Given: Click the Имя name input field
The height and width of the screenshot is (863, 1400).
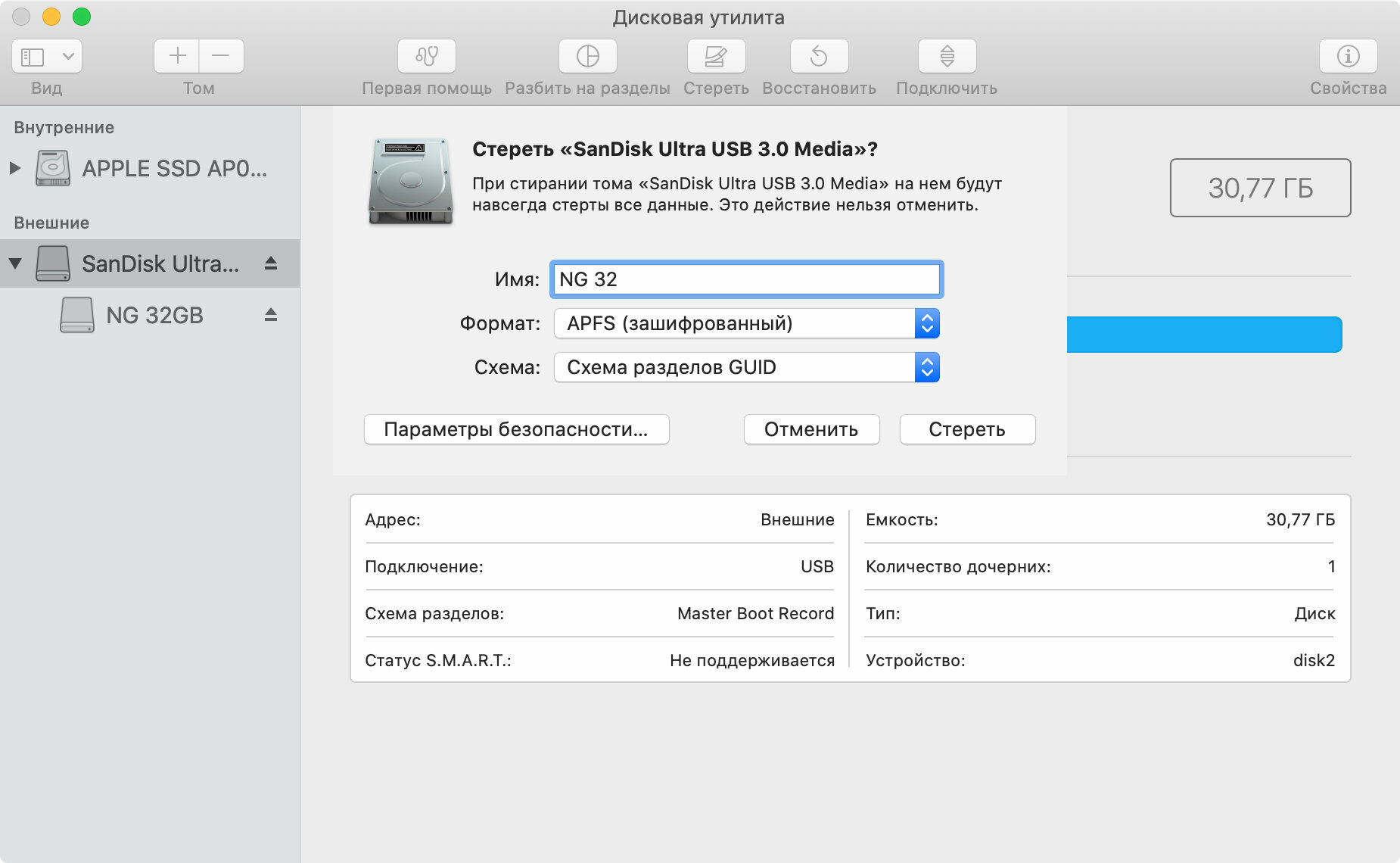Looking at the screenshot, I should (746, 279).
